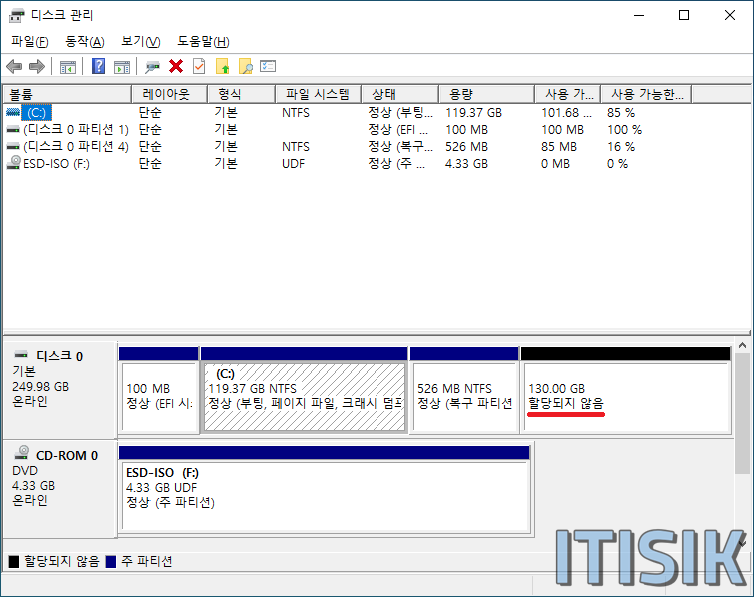754x597 pixels.
Task: Click the CD-ROM 0 disc icon
Action: click(22, 453)
